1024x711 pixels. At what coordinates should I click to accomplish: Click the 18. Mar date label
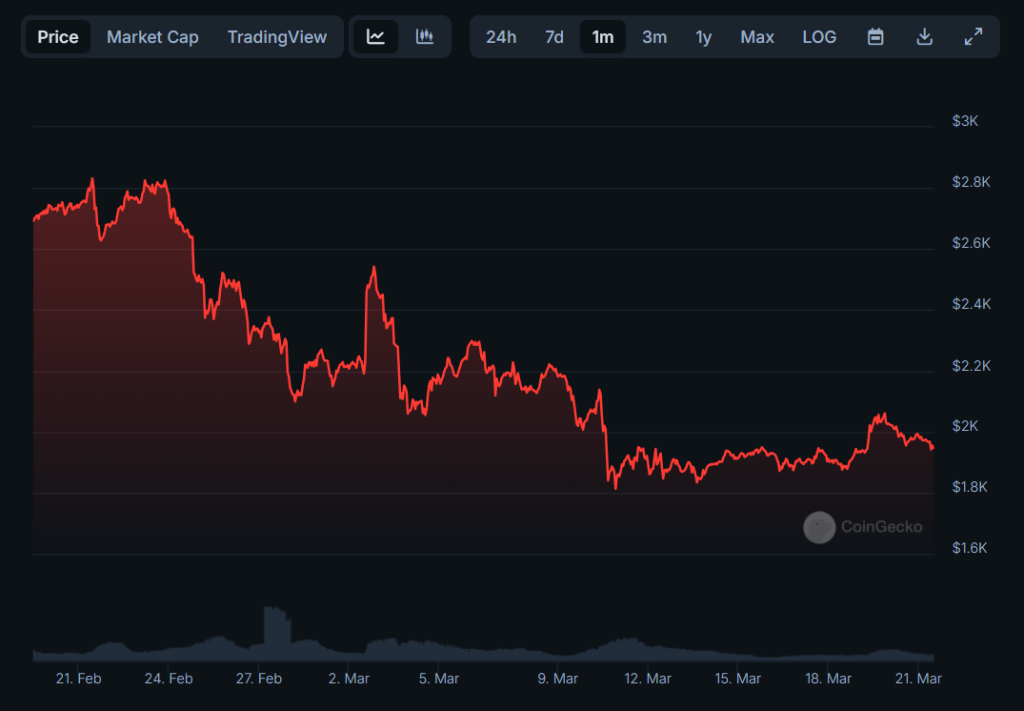(x=828, y=678)
